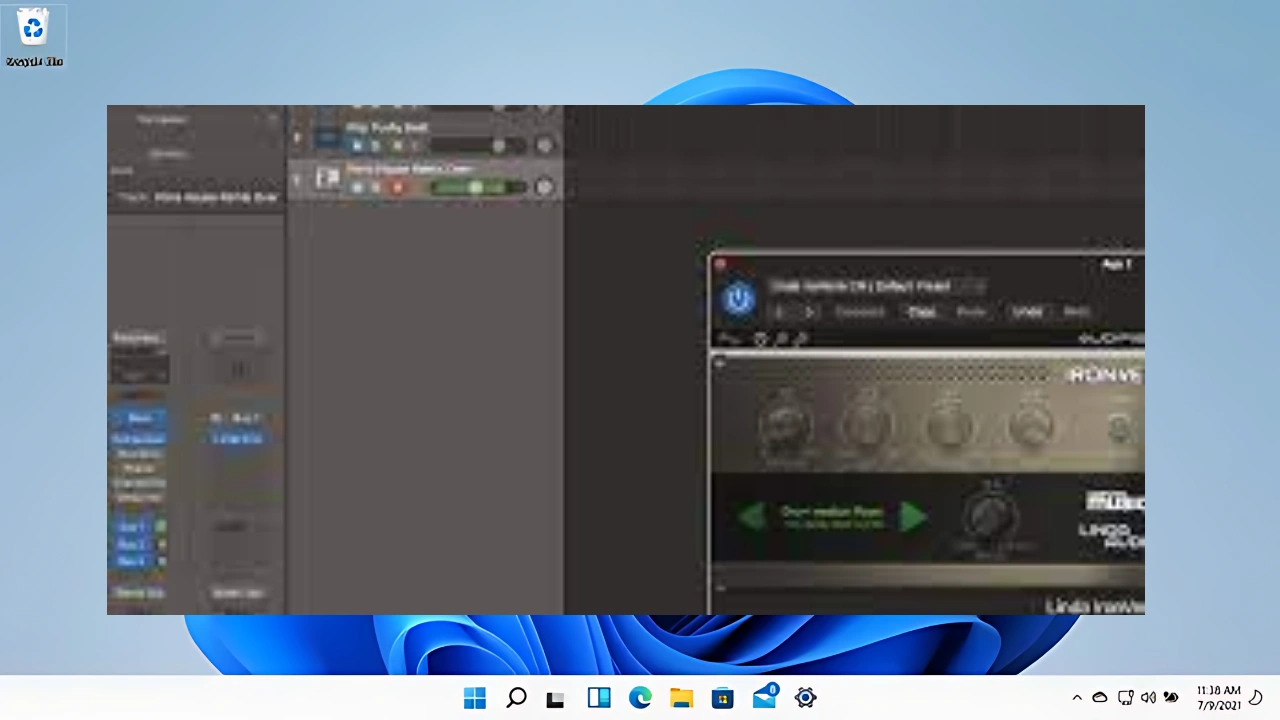Click the left channel strip's Stereo Out button
Viewport: 1280px width, 720px height.
point(138,593)
